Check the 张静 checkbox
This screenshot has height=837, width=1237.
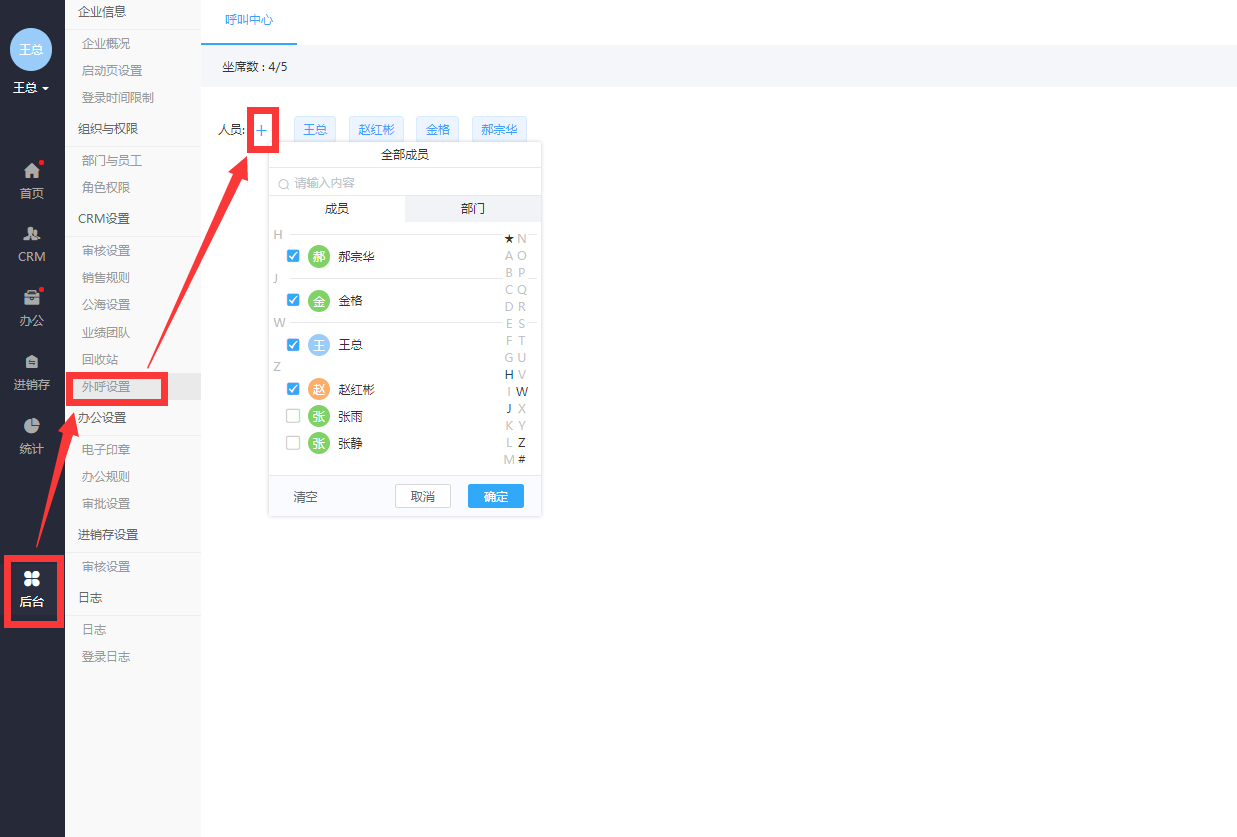(293, 442)
